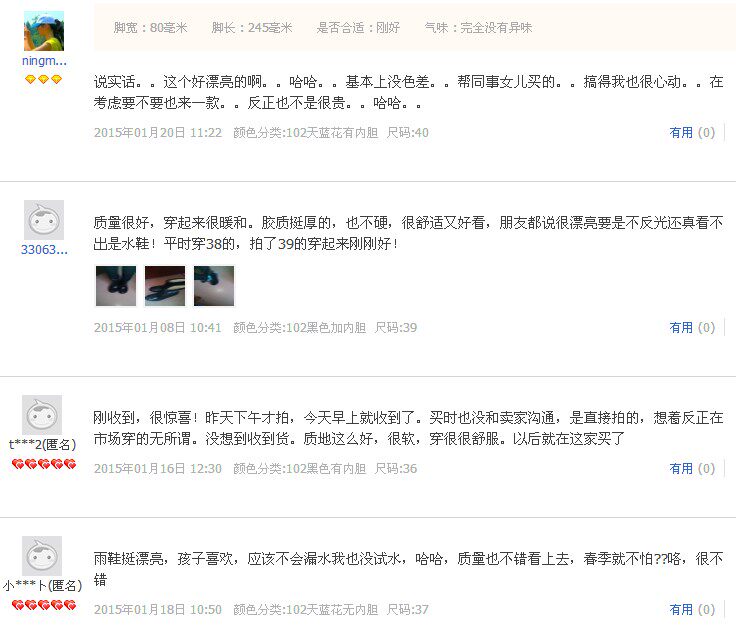Viewport: 736px width, 625px height.
Task: Click ningm... gold diamond rating icons
Action: click(43, 79)
